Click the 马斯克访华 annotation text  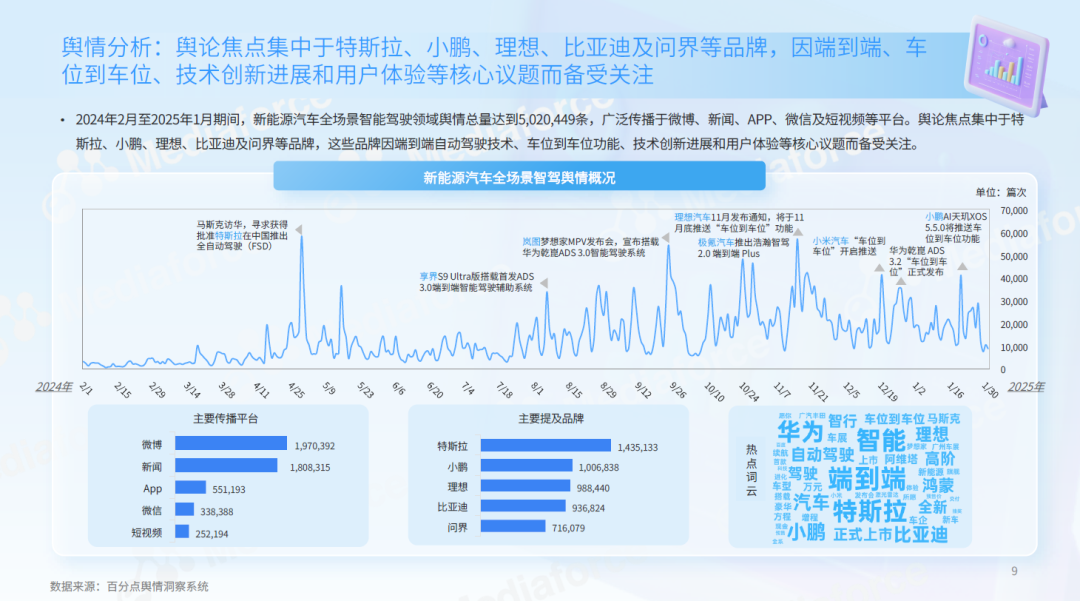242,235
